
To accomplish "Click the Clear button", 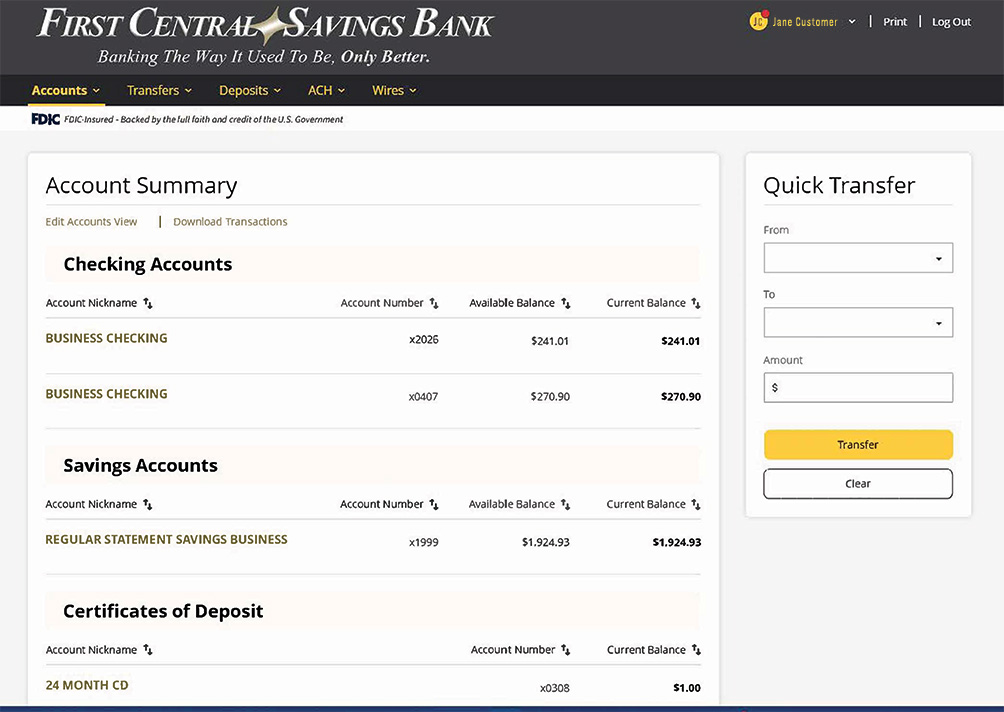I will click(x=858, y=484).
